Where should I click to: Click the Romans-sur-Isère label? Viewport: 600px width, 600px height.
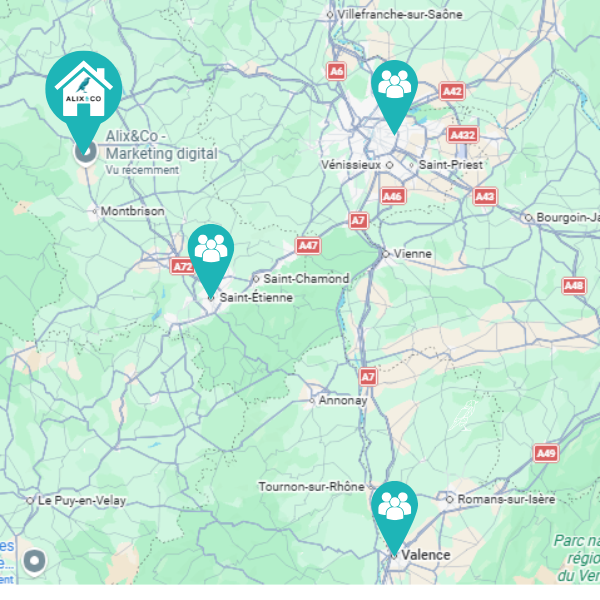pos(506,499)
